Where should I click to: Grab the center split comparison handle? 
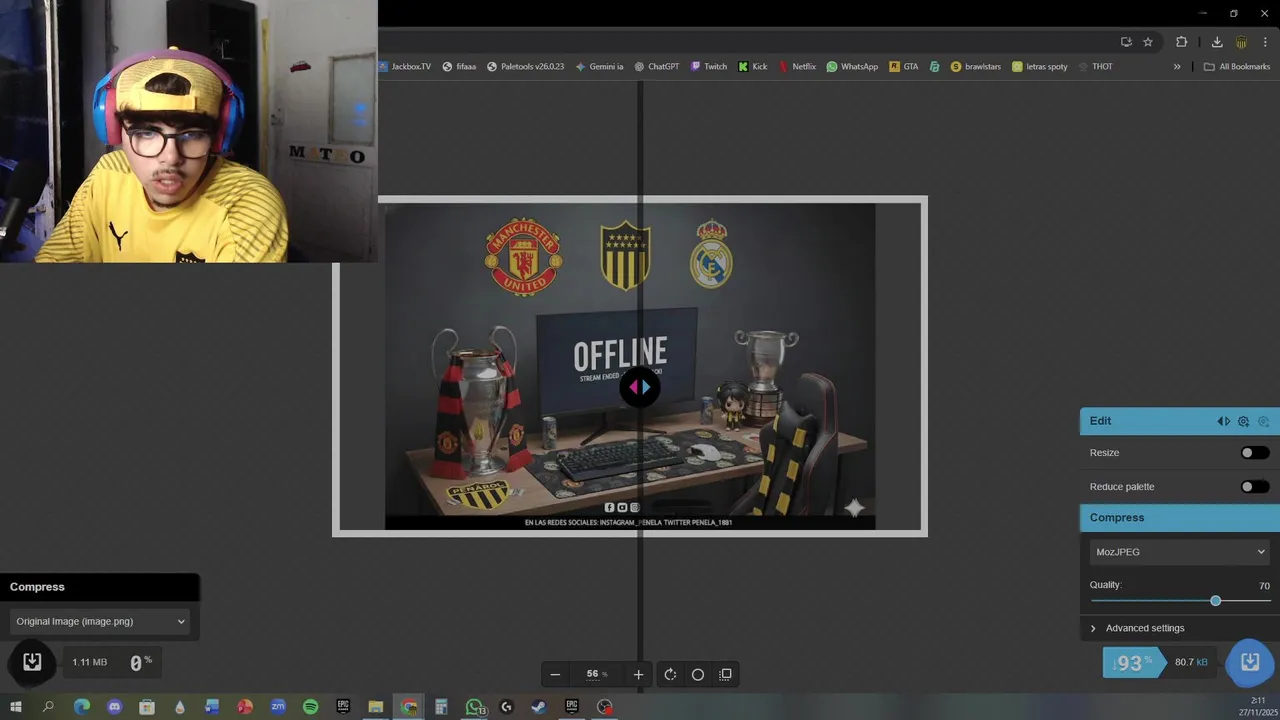click(x=640, y=387)
